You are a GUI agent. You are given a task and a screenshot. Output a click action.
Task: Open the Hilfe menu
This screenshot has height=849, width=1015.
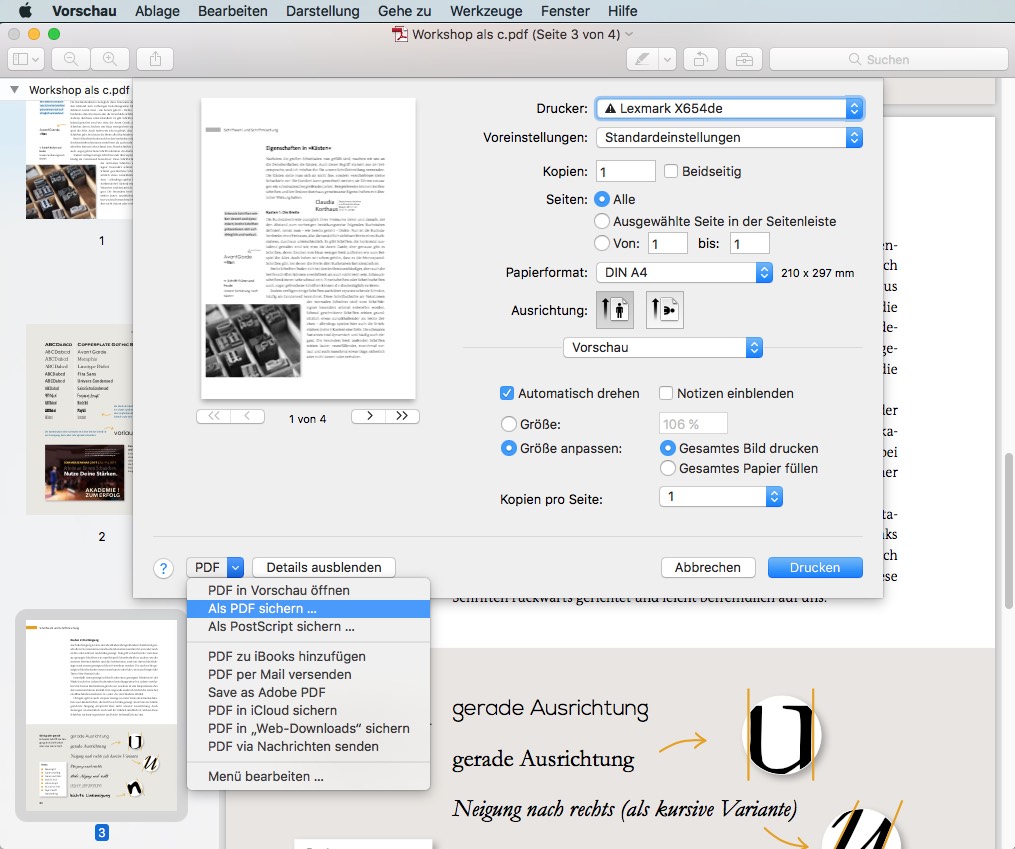(x=622, y=11)
